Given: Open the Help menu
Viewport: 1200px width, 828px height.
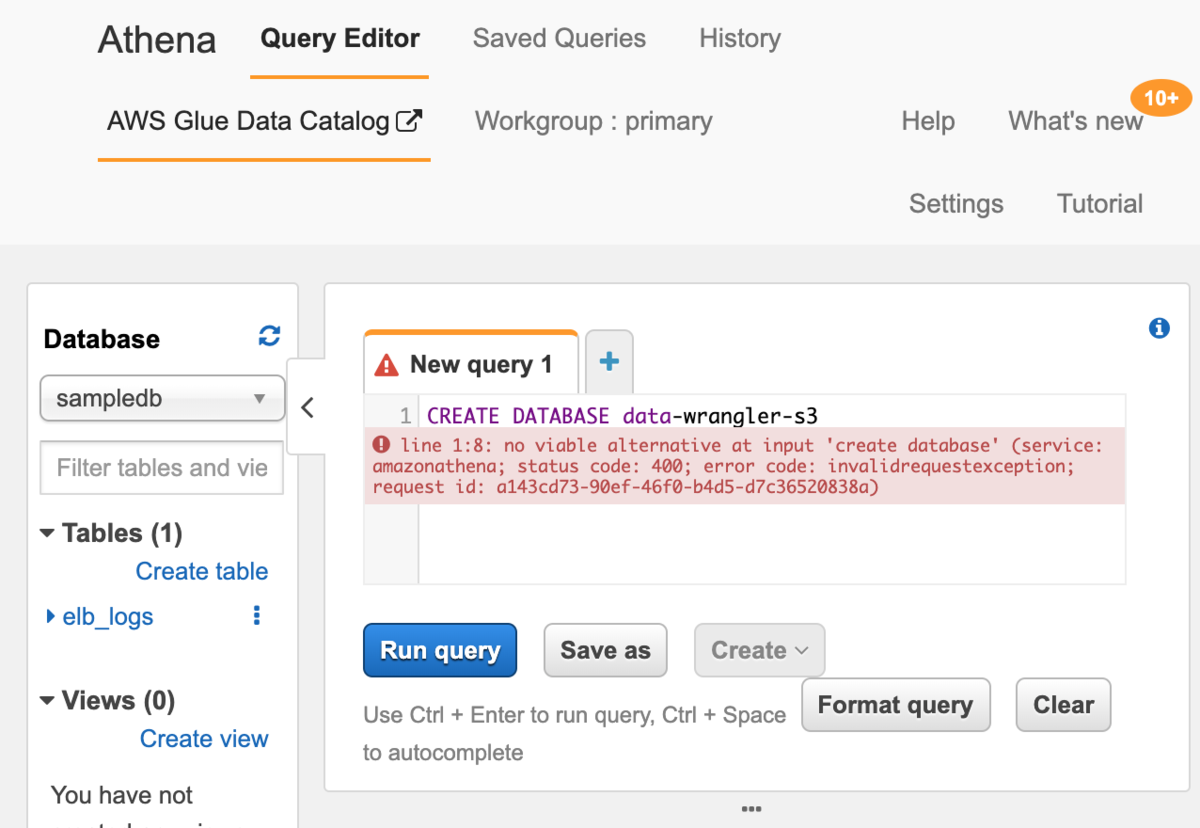Looking at the screenshot, I should pos(928,122).
